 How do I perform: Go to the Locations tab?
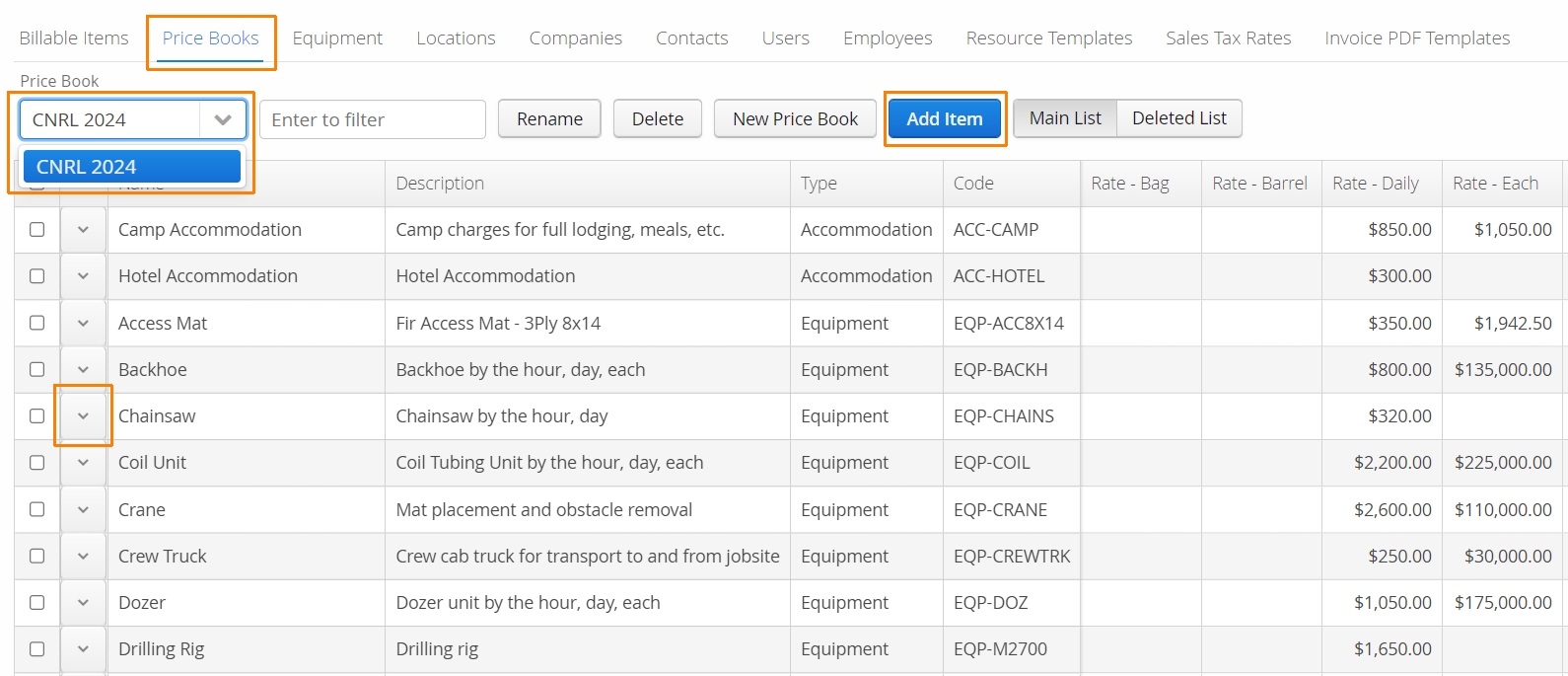coord(456,38)
